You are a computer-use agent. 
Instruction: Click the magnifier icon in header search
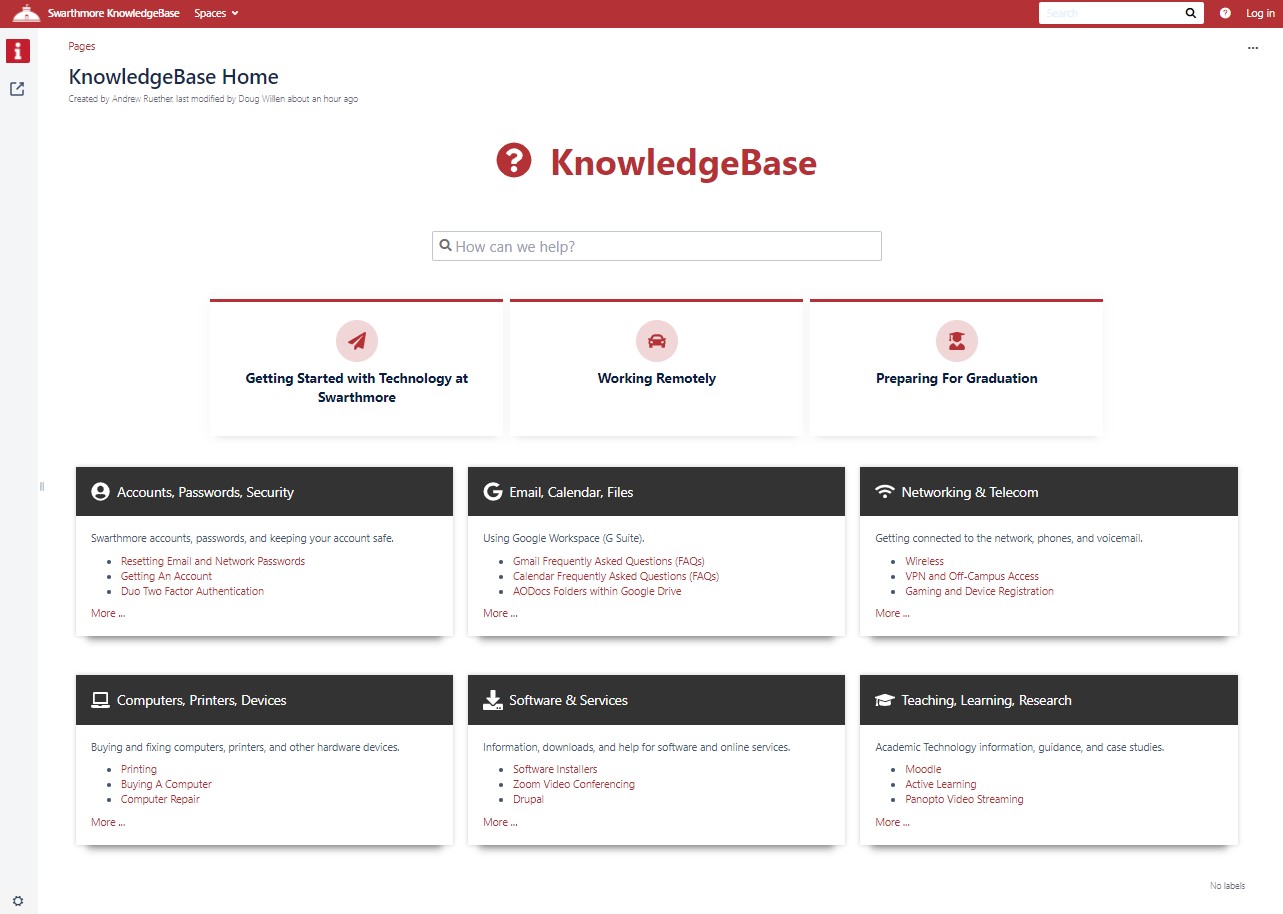pos(1191,13)
